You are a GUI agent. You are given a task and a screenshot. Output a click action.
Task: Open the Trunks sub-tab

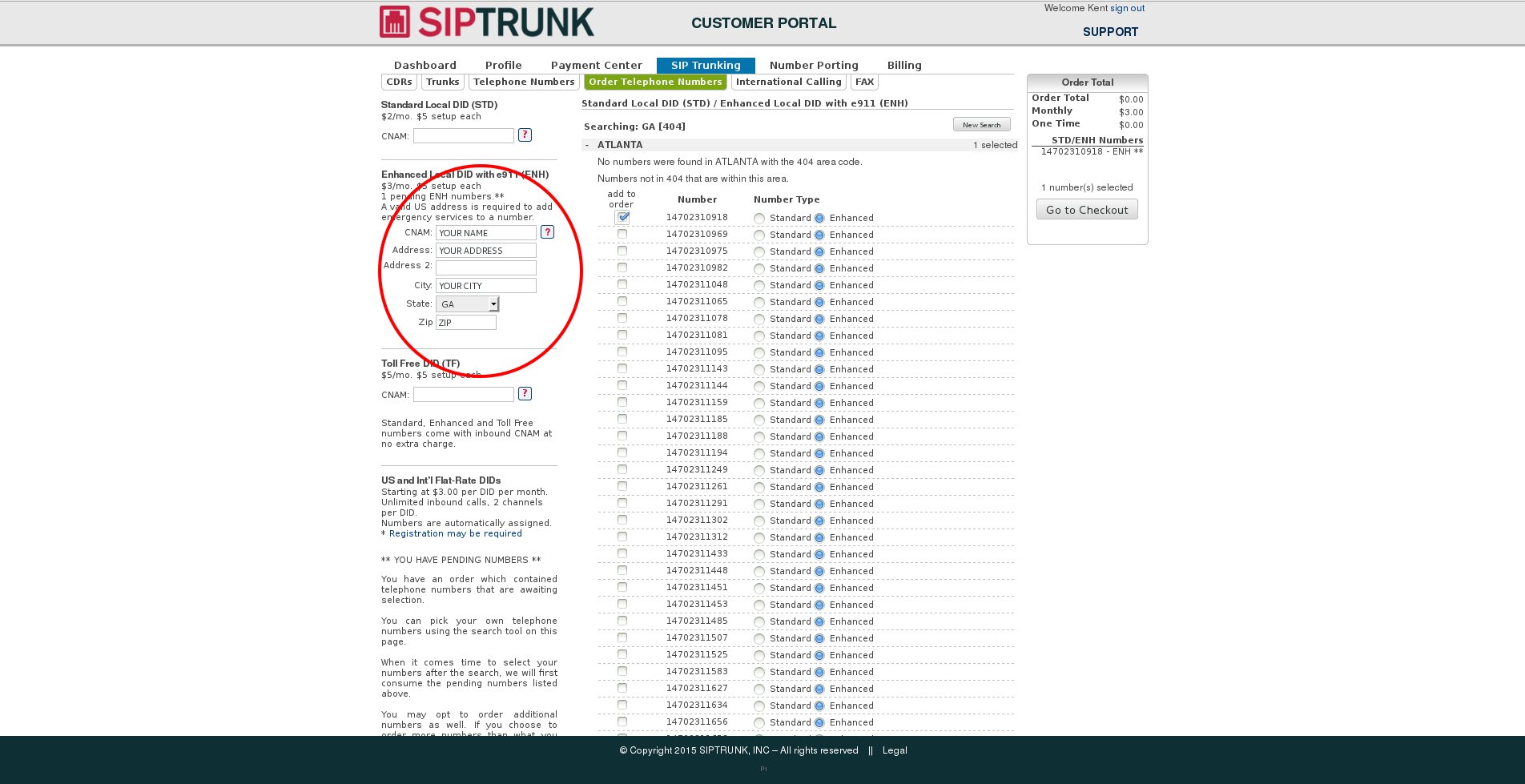pos(443,82)
